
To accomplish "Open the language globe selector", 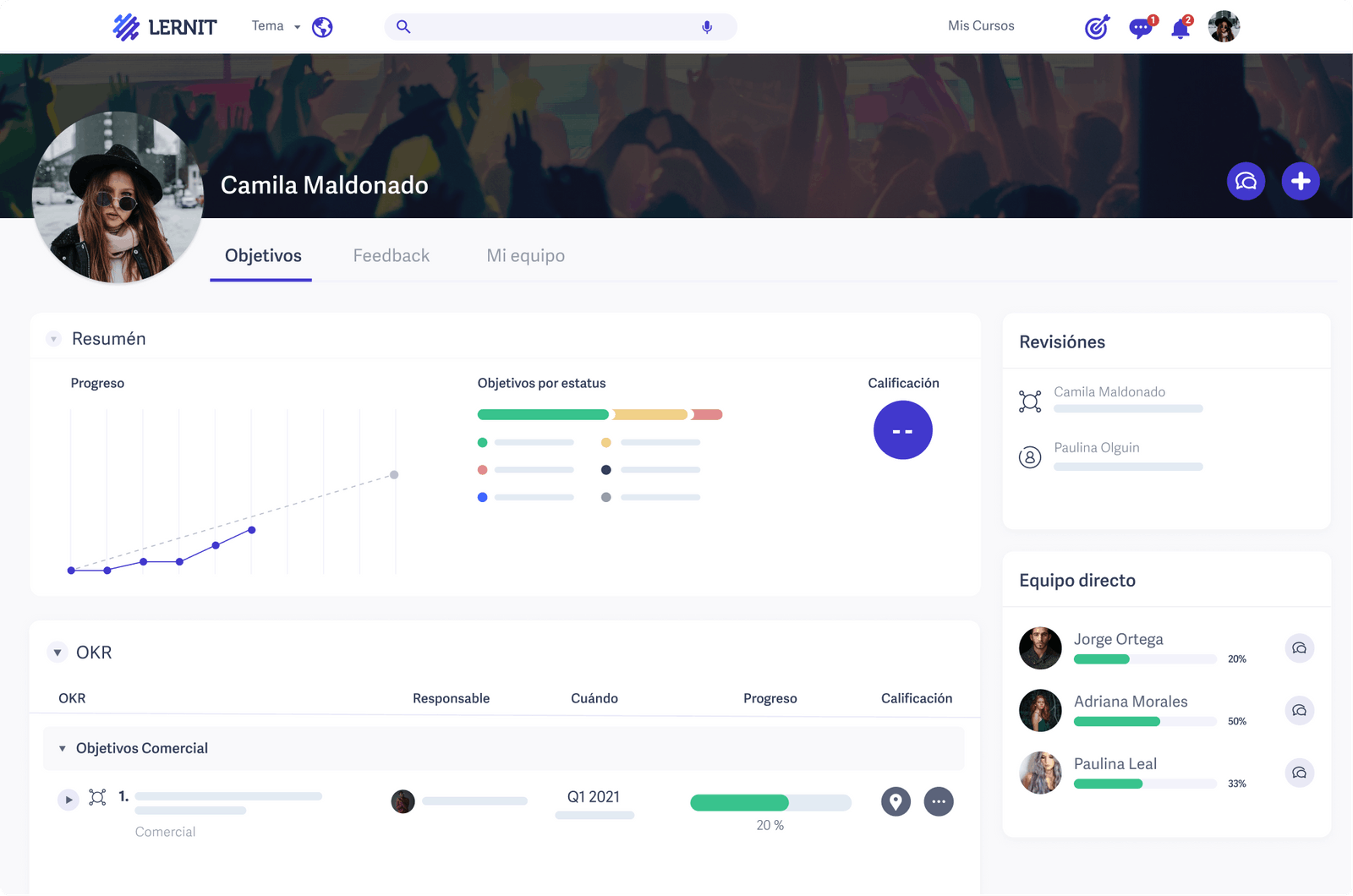I will [322, 26].
